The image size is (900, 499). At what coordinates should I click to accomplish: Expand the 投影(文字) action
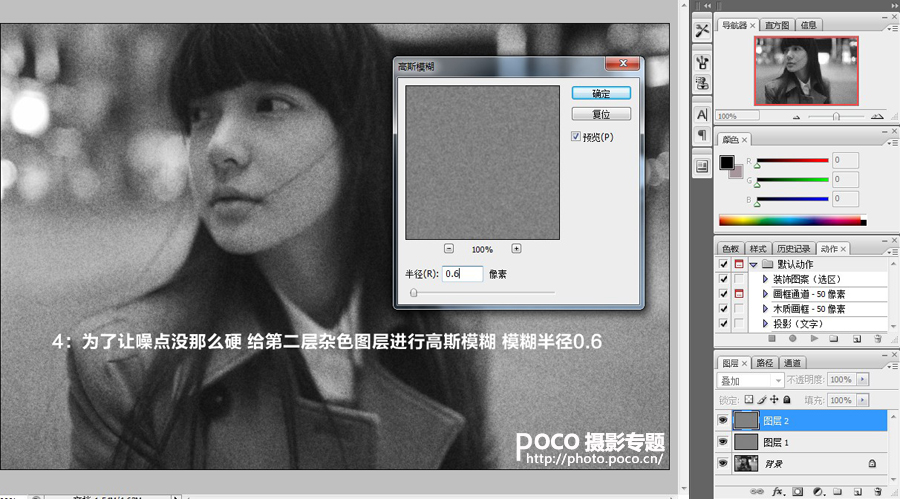[x=765, y=324]
